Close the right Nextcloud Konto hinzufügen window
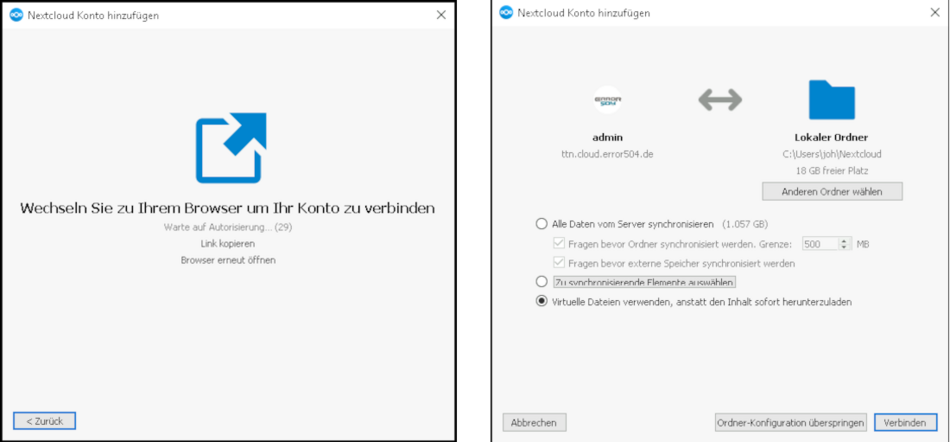The width and height of the screenshot is (950, 442). coord(936,13)
